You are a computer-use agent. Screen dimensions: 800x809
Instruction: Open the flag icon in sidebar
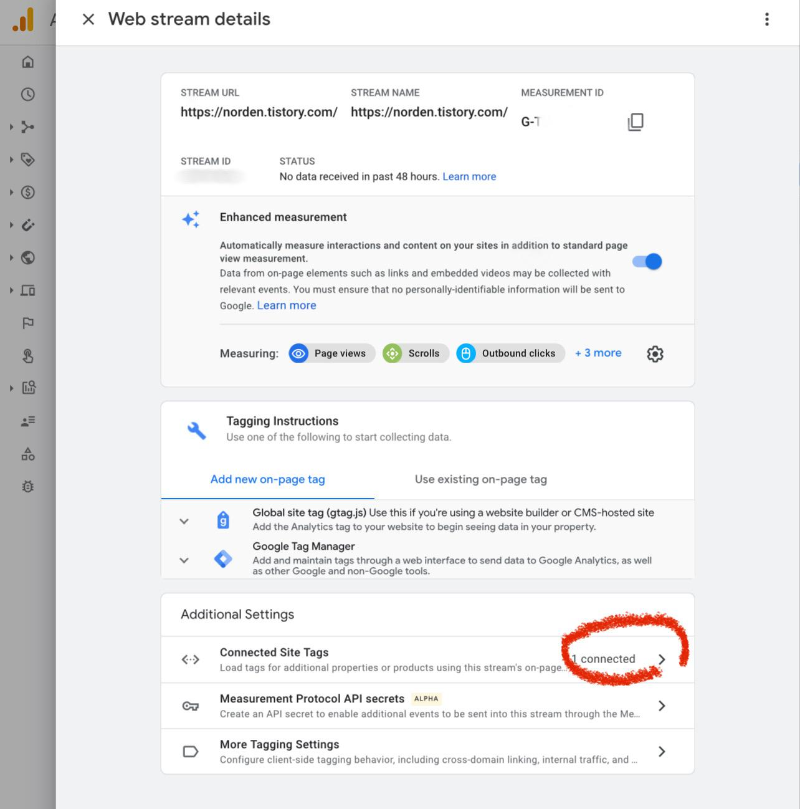point(28,323)
